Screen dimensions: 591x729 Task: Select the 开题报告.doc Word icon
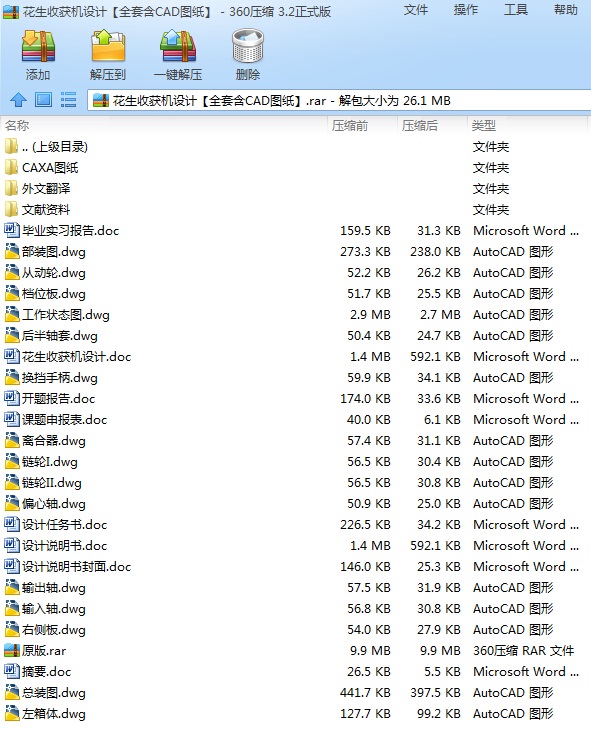tap(11, 398)
